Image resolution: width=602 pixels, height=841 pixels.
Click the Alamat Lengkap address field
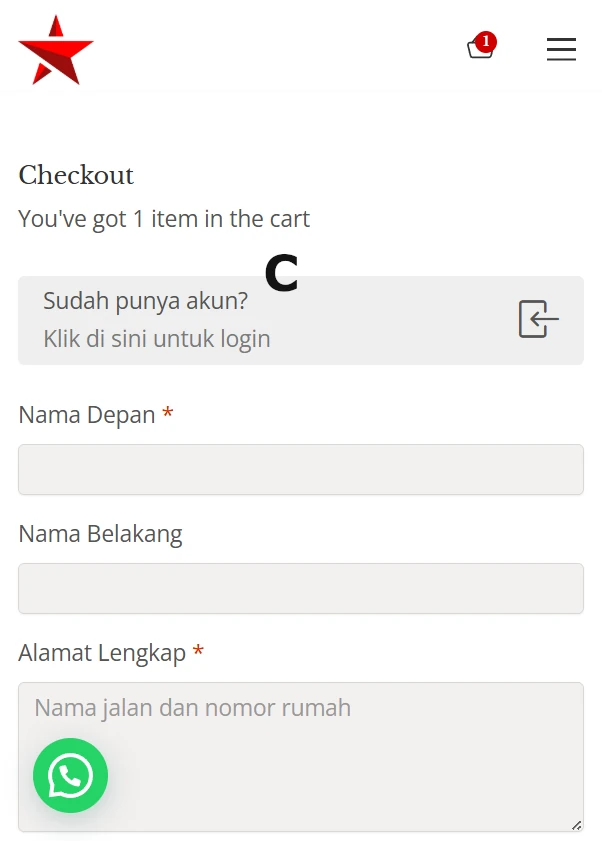point(300,755)
